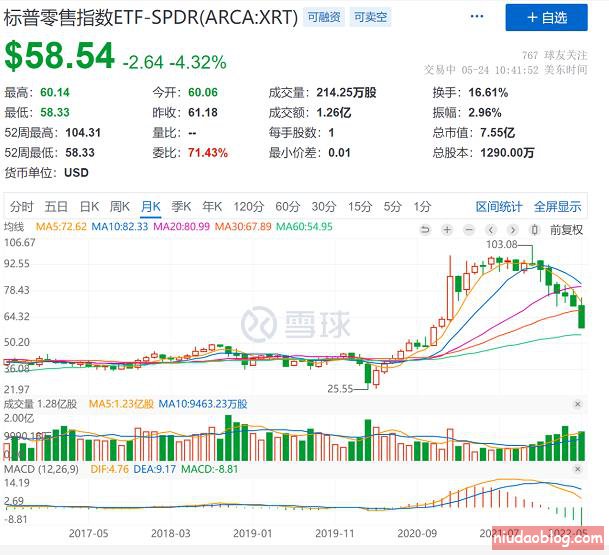609x555 pixels.
Task: Click the 767 球友关注 followers text
Action: point(555,56)
